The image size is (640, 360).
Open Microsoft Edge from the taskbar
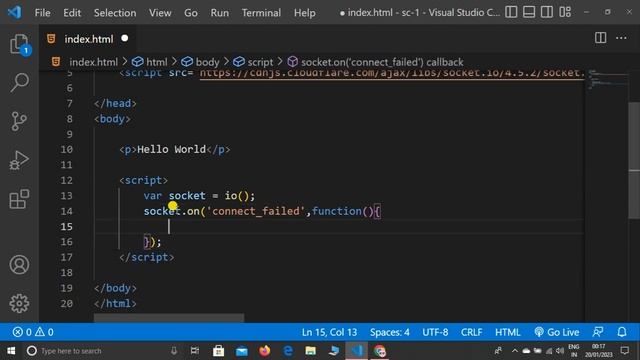tap(288, 351)
